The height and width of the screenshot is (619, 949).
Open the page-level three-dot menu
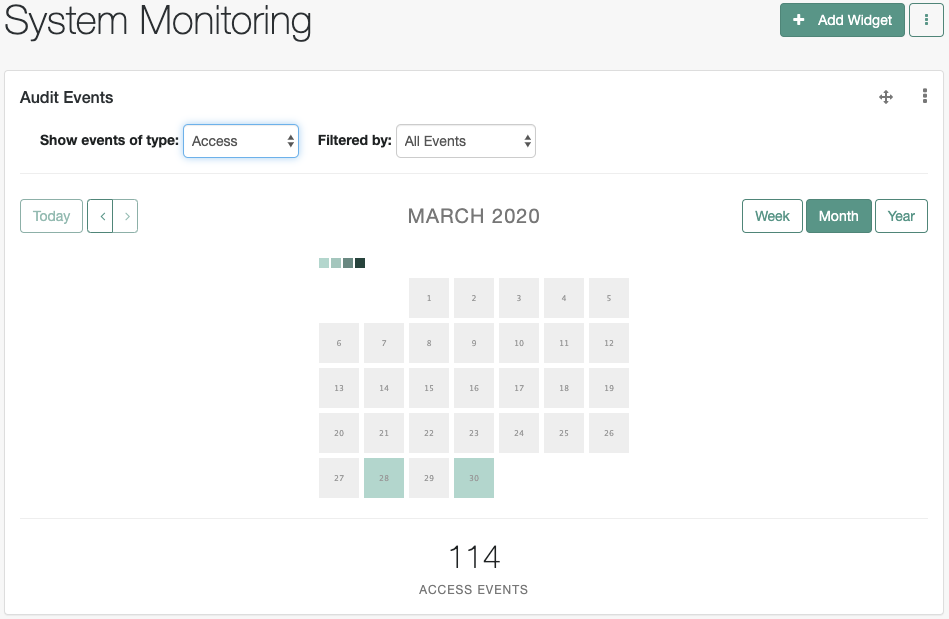(926, 20)
